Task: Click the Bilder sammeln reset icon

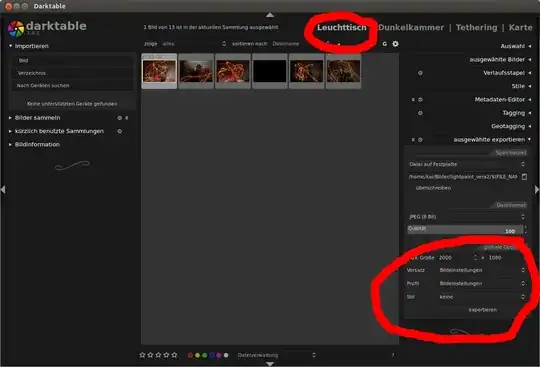Action: tap(120, 118)
